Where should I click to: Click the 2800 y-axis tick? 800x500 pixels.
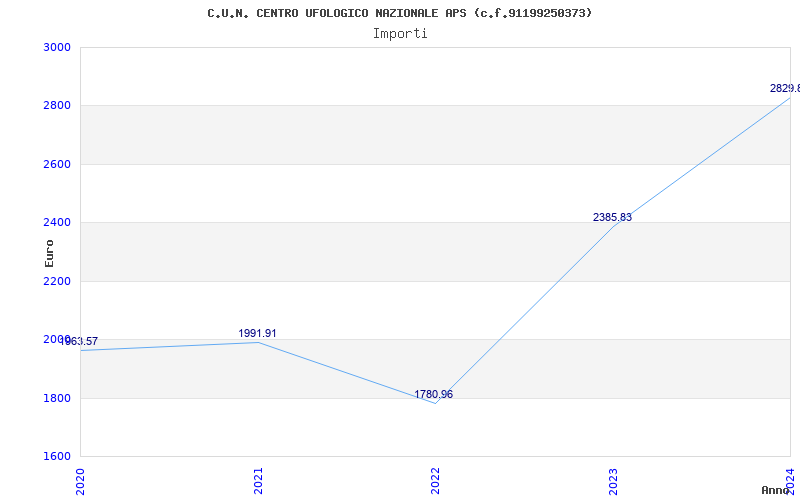55,106
